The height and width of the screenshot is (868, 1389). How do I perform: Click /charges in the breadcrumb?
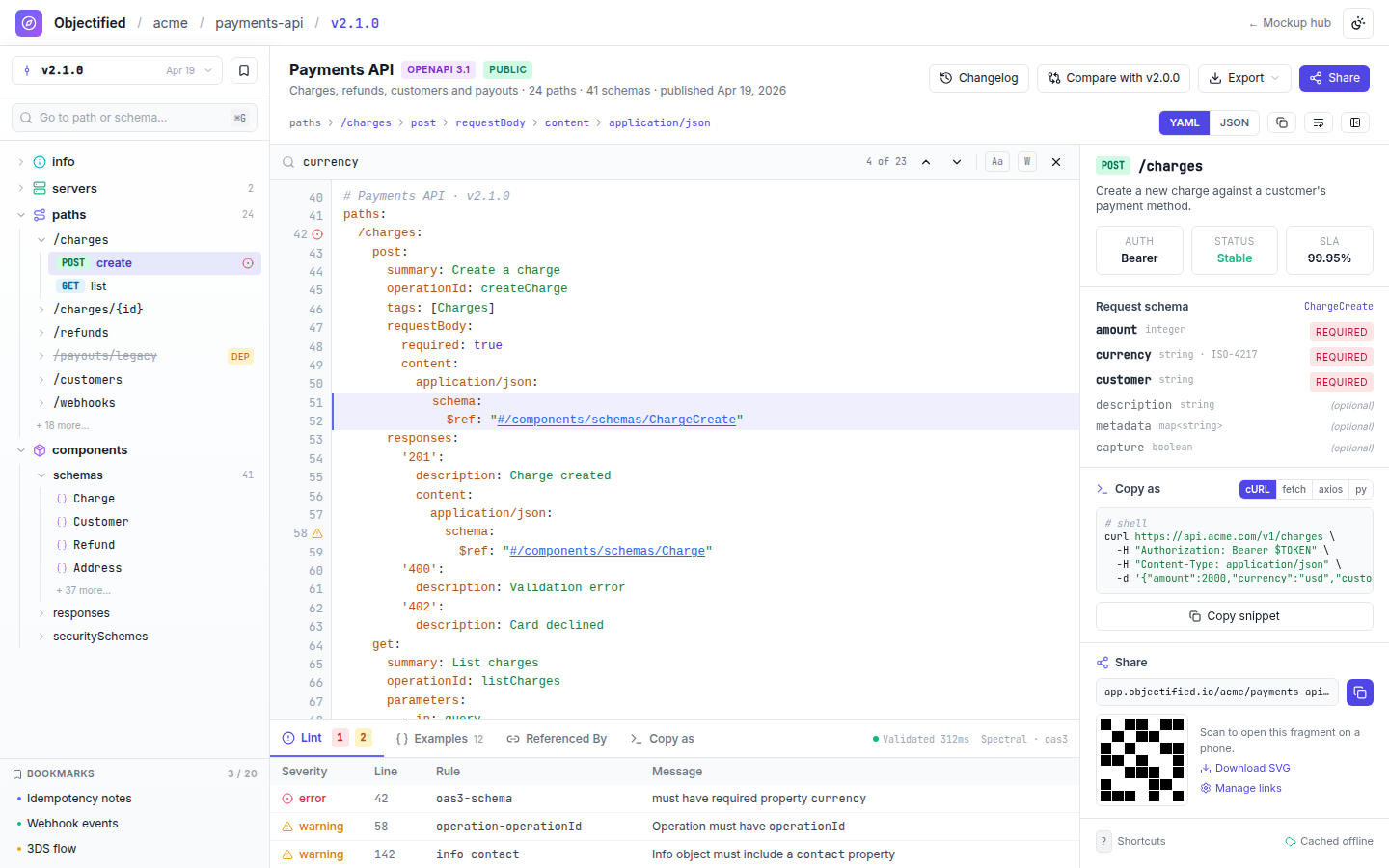(366, 123)
